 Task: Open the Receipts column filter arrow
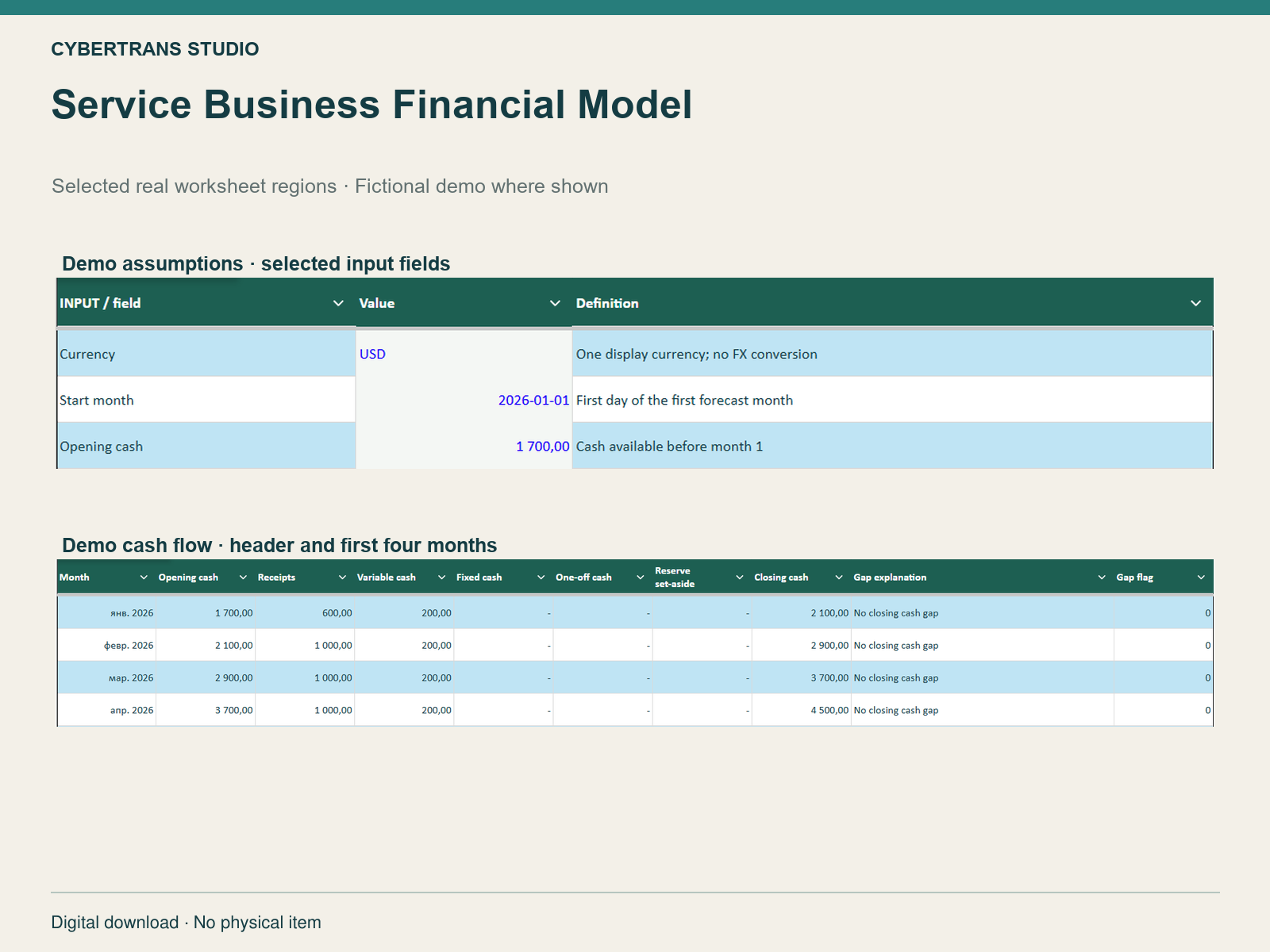click(342, 578)
